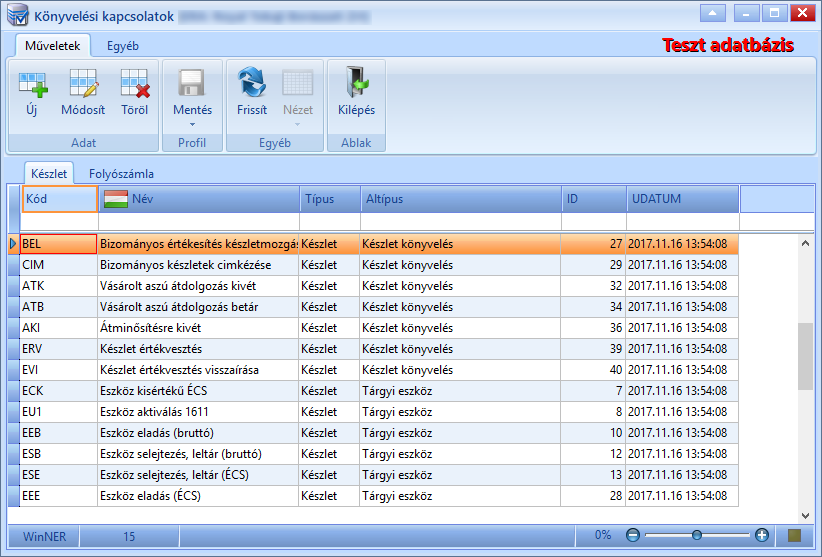Screen dimensions: 822x557
Task: Collapse the ribbon with the up-arrow button
Action: pyautogui.click(x=712, y=13)
